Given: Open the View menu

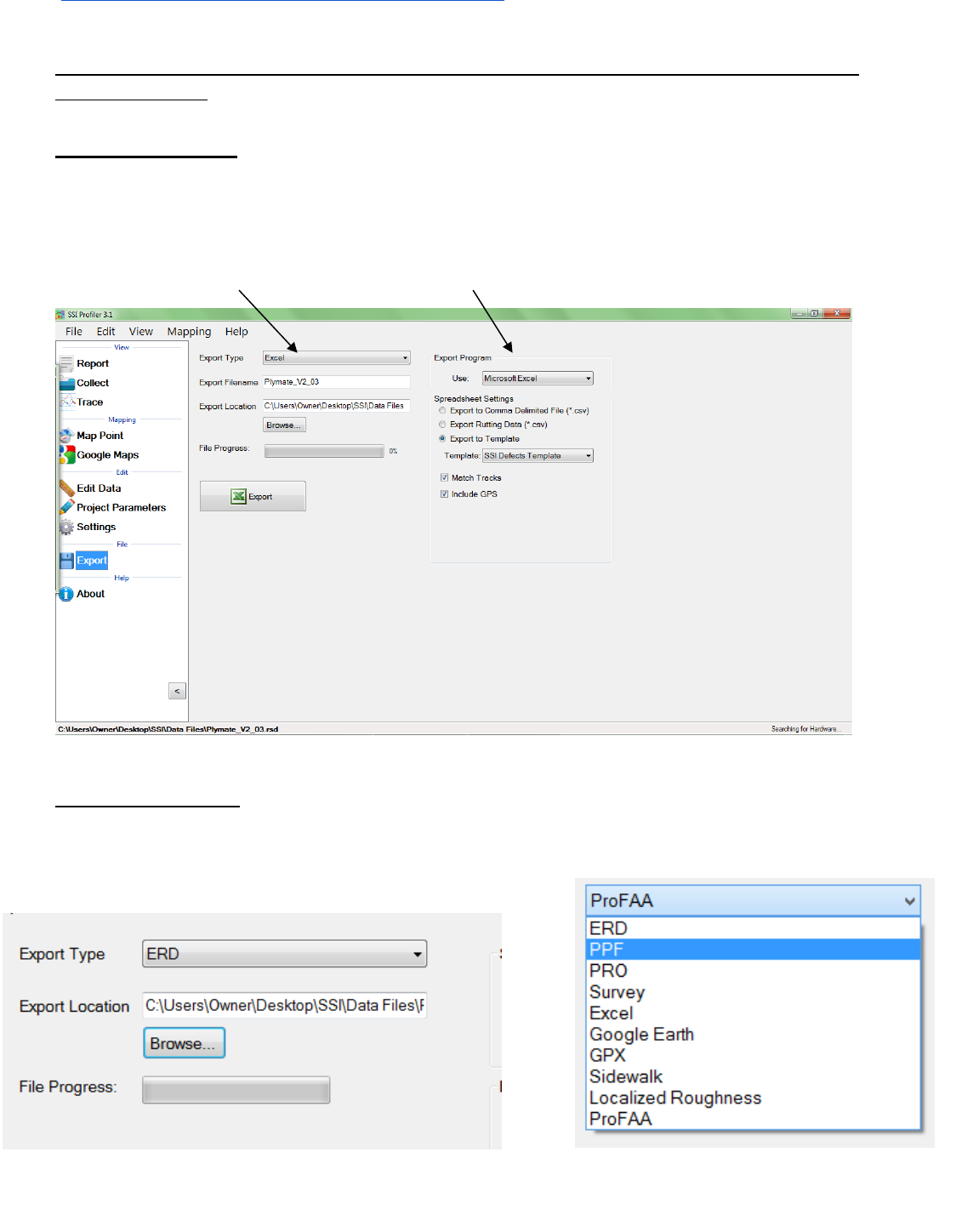Looking at the screenshot, I should click(x=141, y=332).
